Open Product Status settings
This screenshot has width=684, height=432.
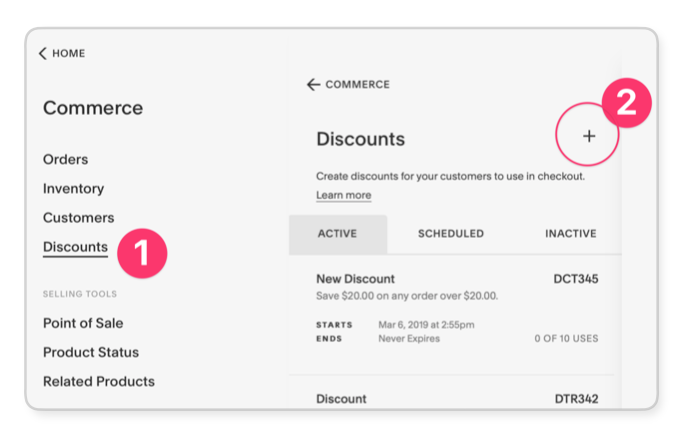pyautogui.click(x=91, y=352)
